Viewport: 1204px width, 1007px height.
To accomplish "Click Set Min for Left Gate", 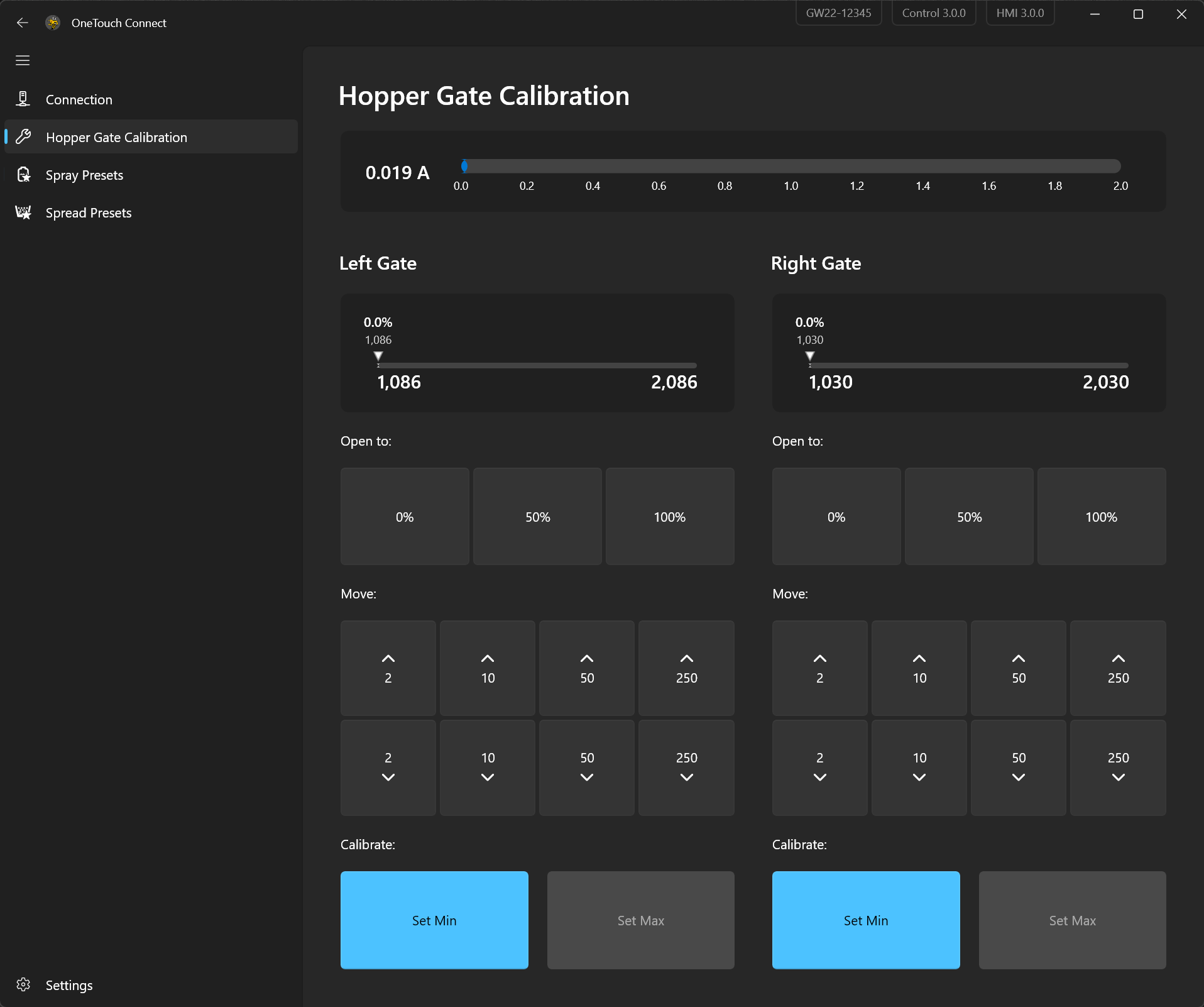I will (434, 920).
